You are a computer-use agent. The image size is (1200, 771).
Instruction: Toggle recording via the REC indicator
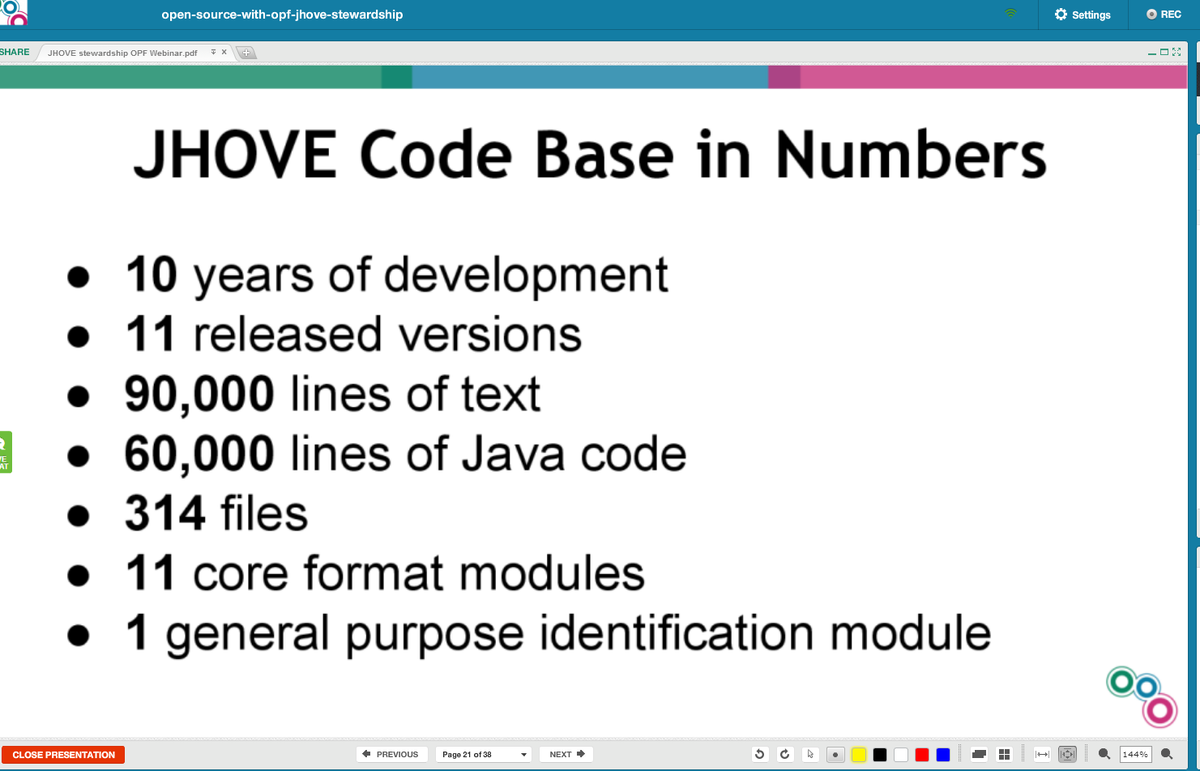pos(1163,14)
